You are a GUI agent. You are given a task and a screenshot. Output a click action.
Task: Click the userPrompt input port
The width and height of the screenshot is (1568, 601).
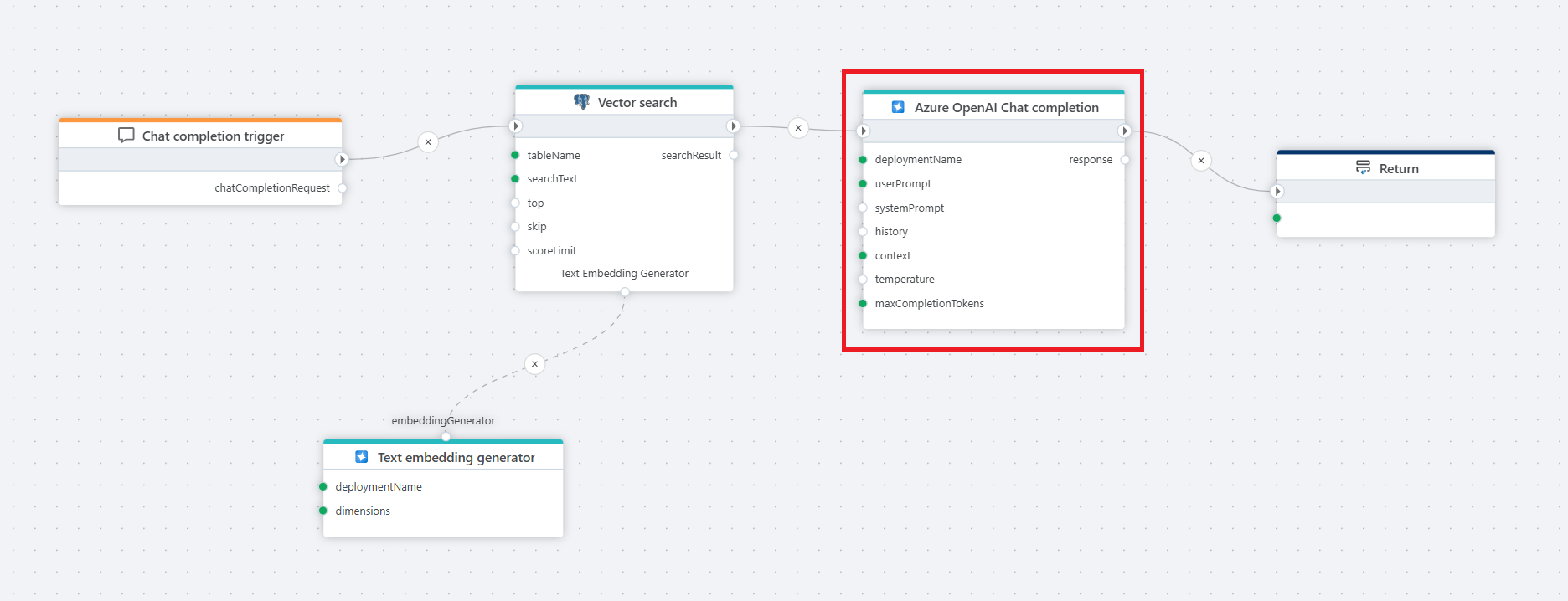(863, 183)
